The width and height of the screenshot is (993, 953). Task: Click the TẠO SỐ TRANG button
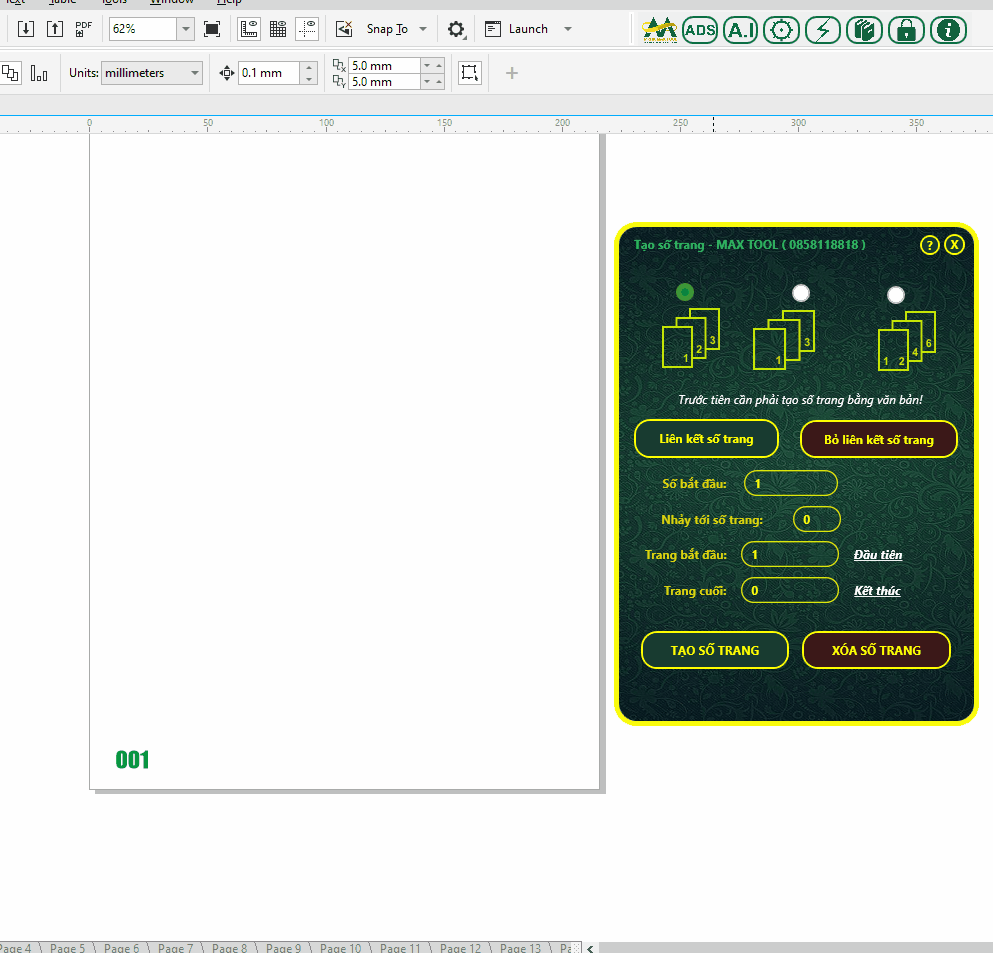click(714, 650)
